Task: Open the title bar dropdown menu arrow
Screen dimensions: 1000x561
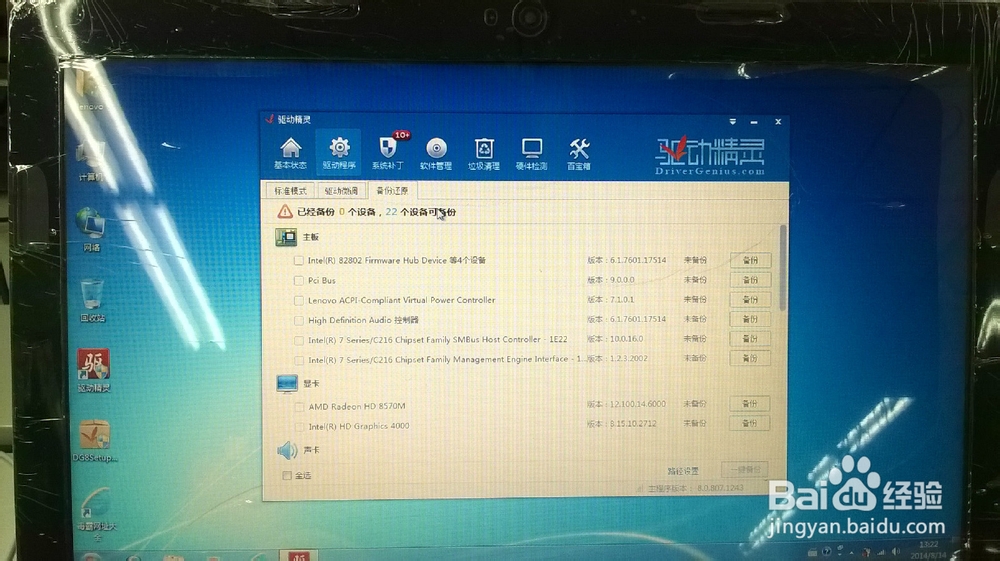Action: click(x=732, y=121)
